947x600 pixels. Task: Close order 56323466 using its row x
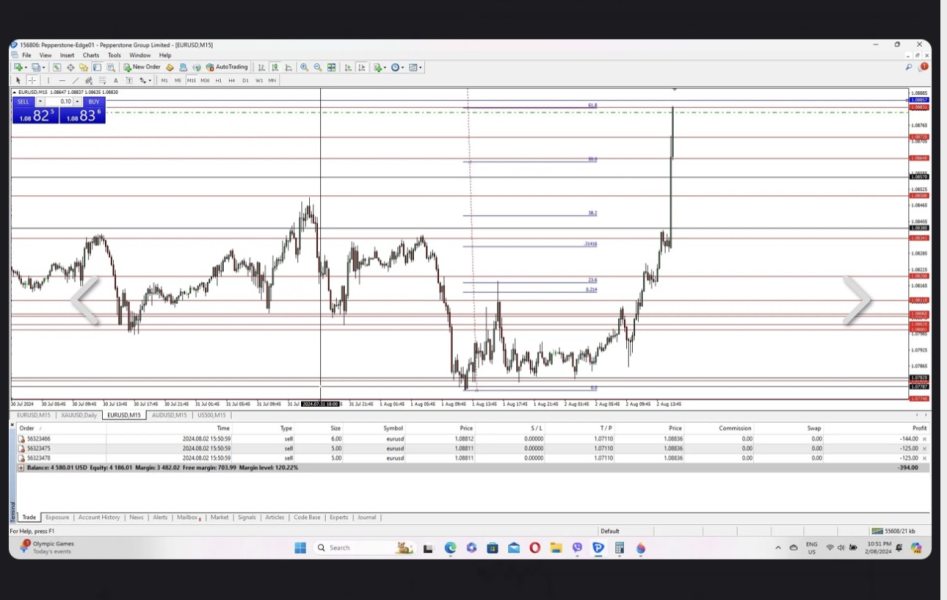[925, 439]
